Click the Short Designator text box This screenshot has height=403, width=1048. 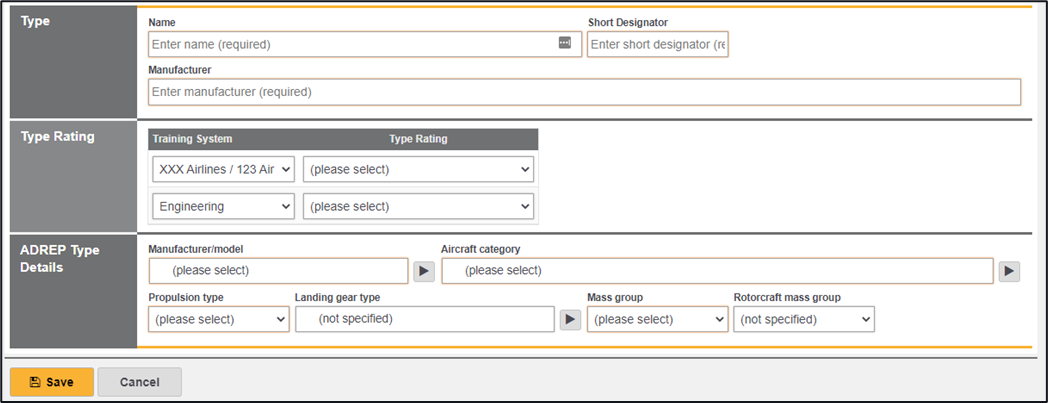coord(657,44)
